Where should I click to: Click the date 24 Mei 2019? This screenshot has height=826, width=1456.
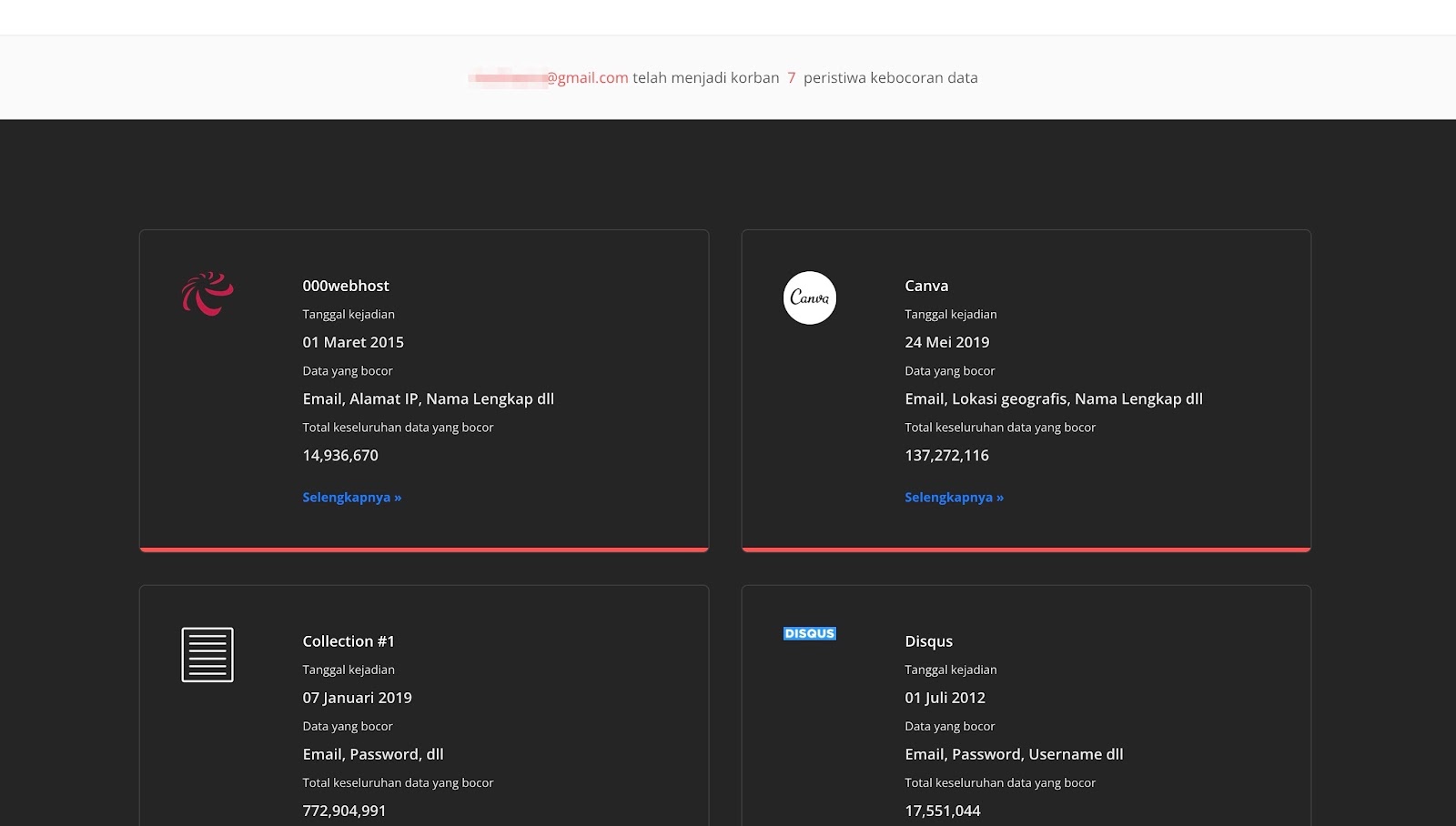[x=947, y=342]
